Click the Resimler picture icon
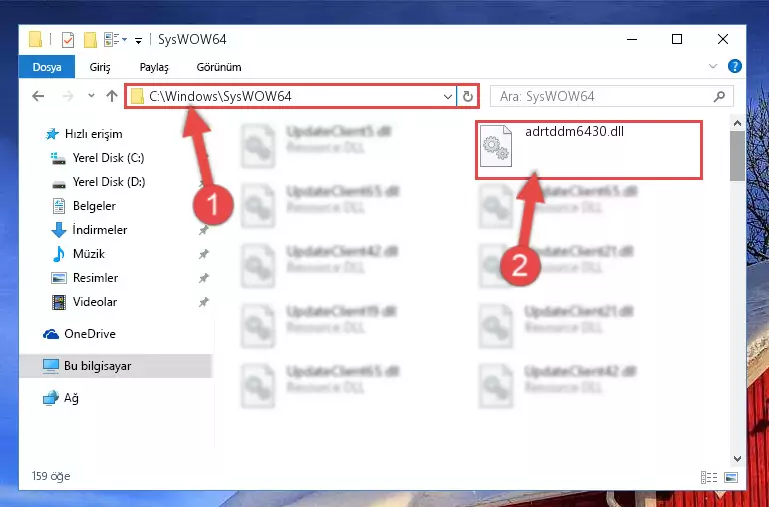 click(58, 278)
